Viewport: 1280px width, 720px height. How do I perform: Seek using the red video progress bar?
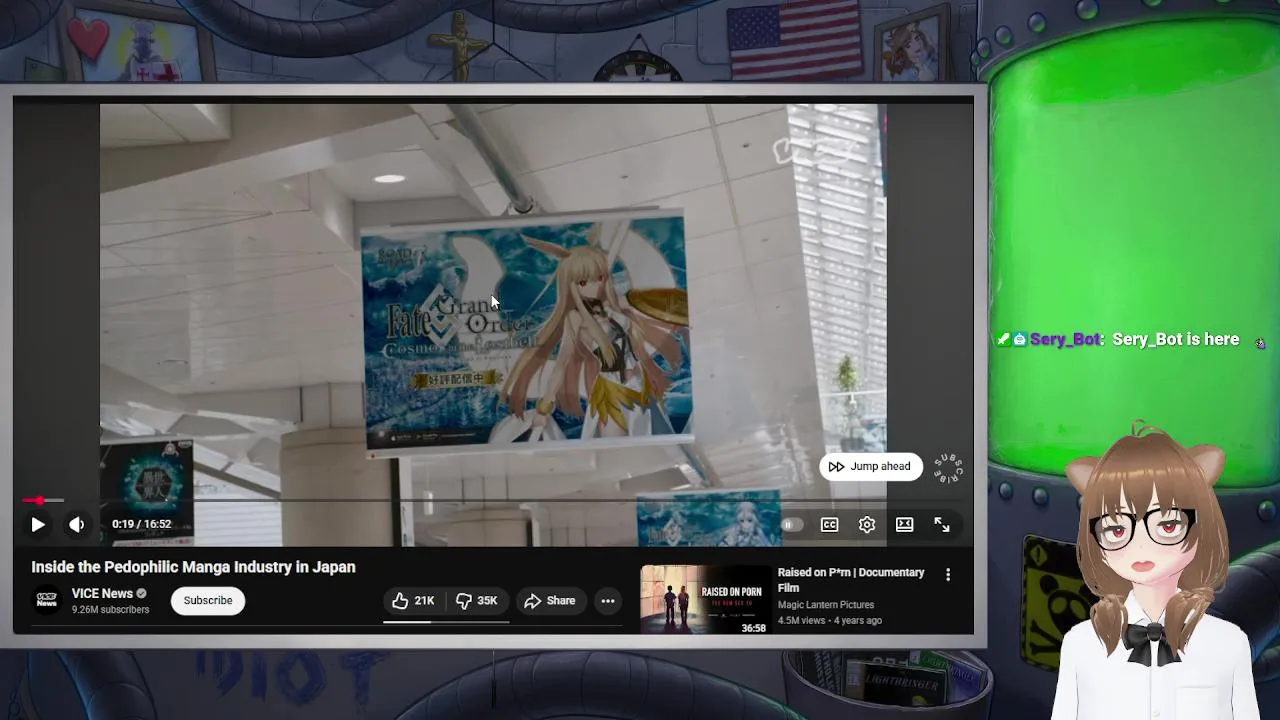492,500
